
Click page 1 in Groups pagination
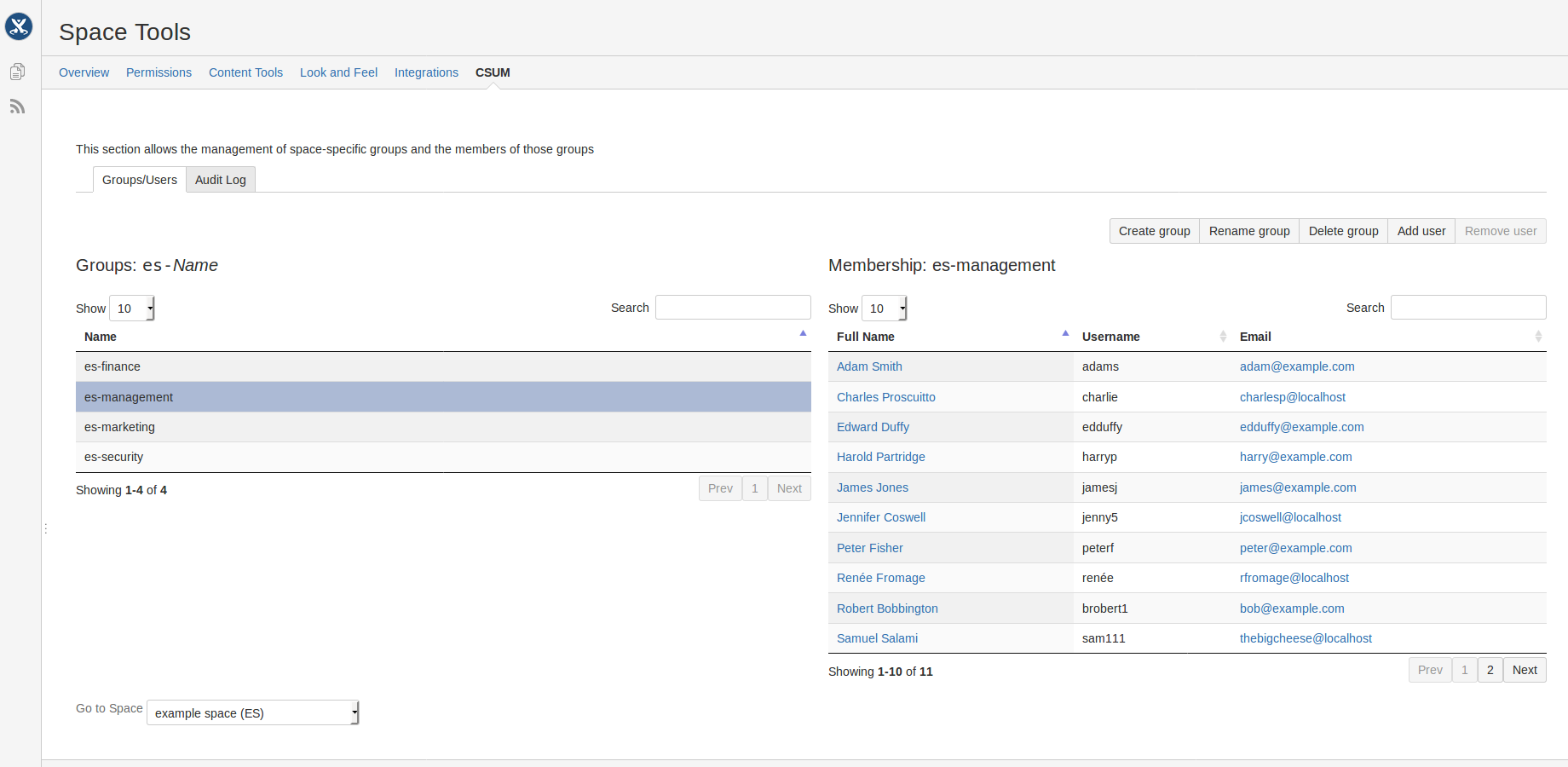click(754, 488)
